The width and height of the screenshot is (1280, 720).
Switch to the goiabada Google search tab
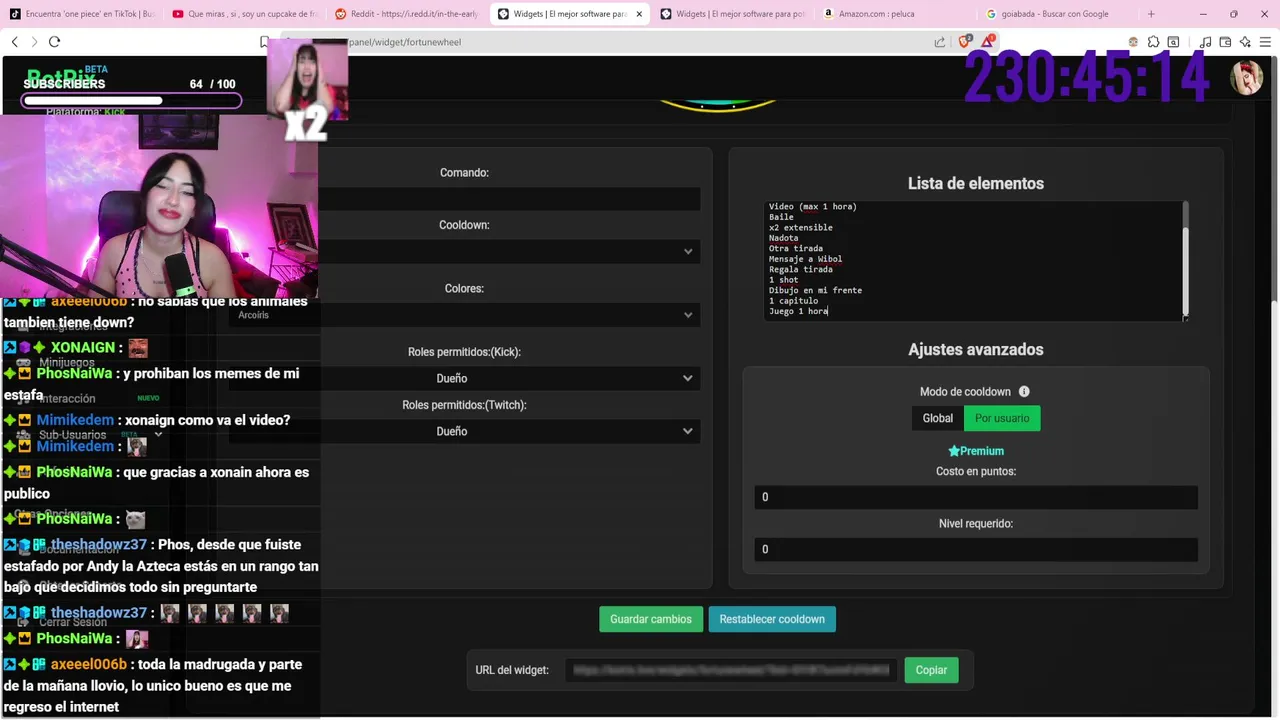click(1058, 14)
